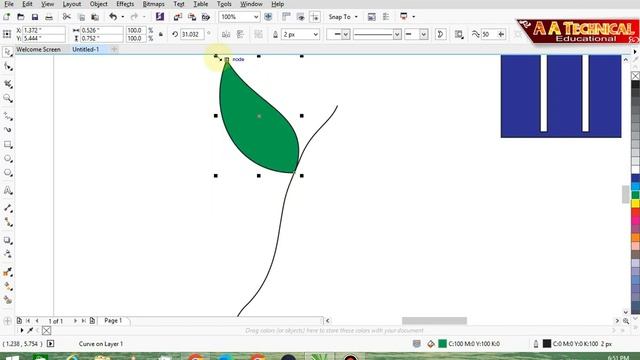Image resolution: width=640 pixels, height=360 pixels.
Task: Click the rotation angle 31.032 field
Action: 191,34
